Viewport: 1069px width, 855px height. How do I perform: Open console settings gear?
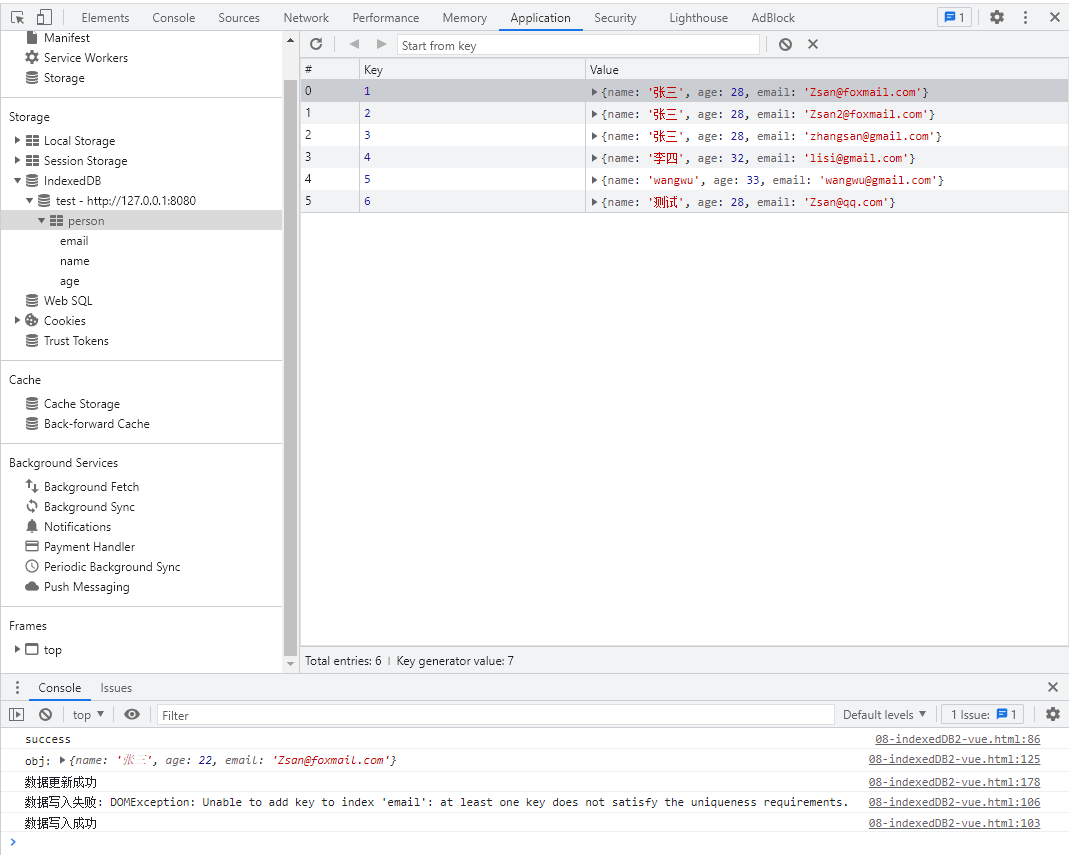(x=1053, y=715)
